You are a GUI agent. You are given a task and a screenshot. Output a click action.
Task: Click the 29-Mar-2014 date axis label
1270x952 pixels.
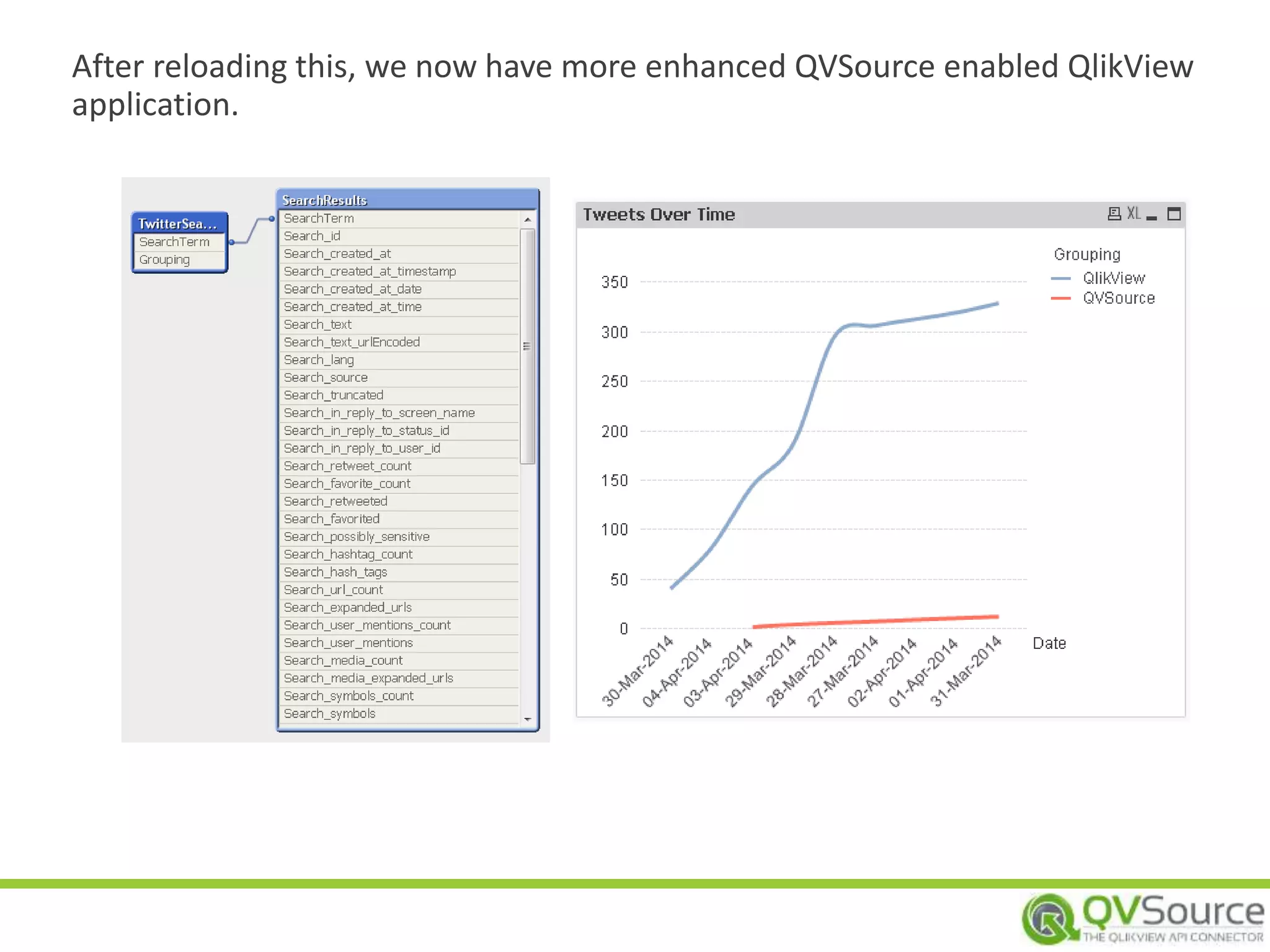(760, 671)
